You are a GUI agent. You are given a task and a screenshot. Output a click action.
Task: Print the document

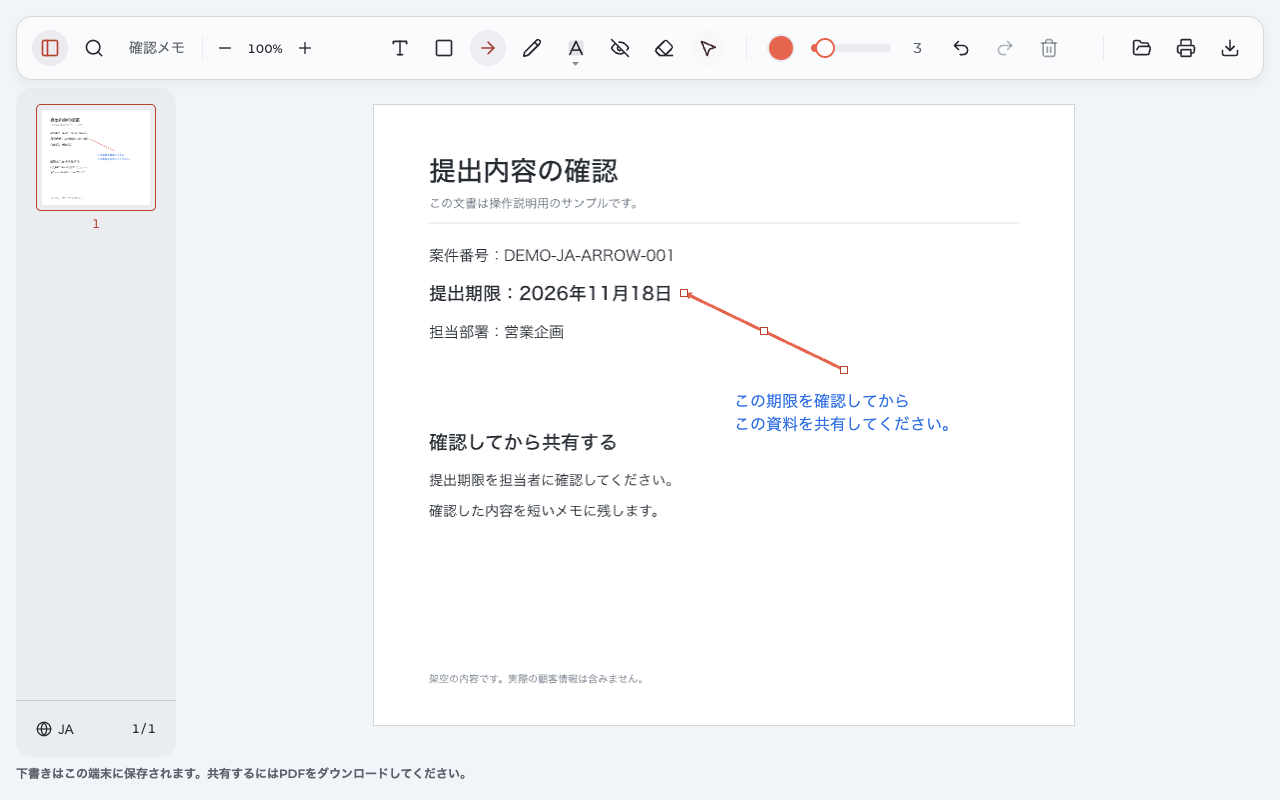(x=1186, y=48)
